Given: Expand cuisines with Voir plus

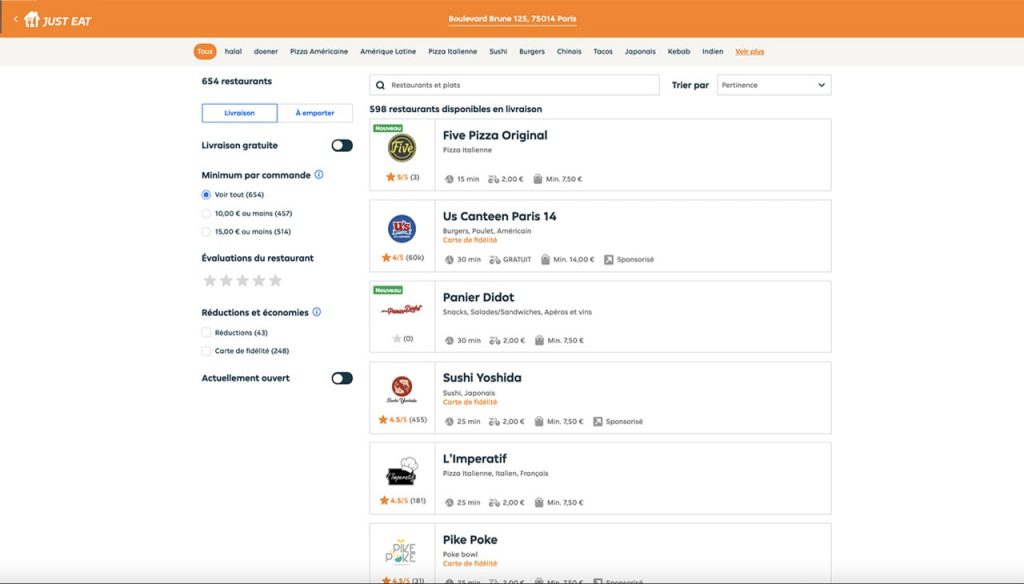Looking at the screenshot, I should pos(750,52).
